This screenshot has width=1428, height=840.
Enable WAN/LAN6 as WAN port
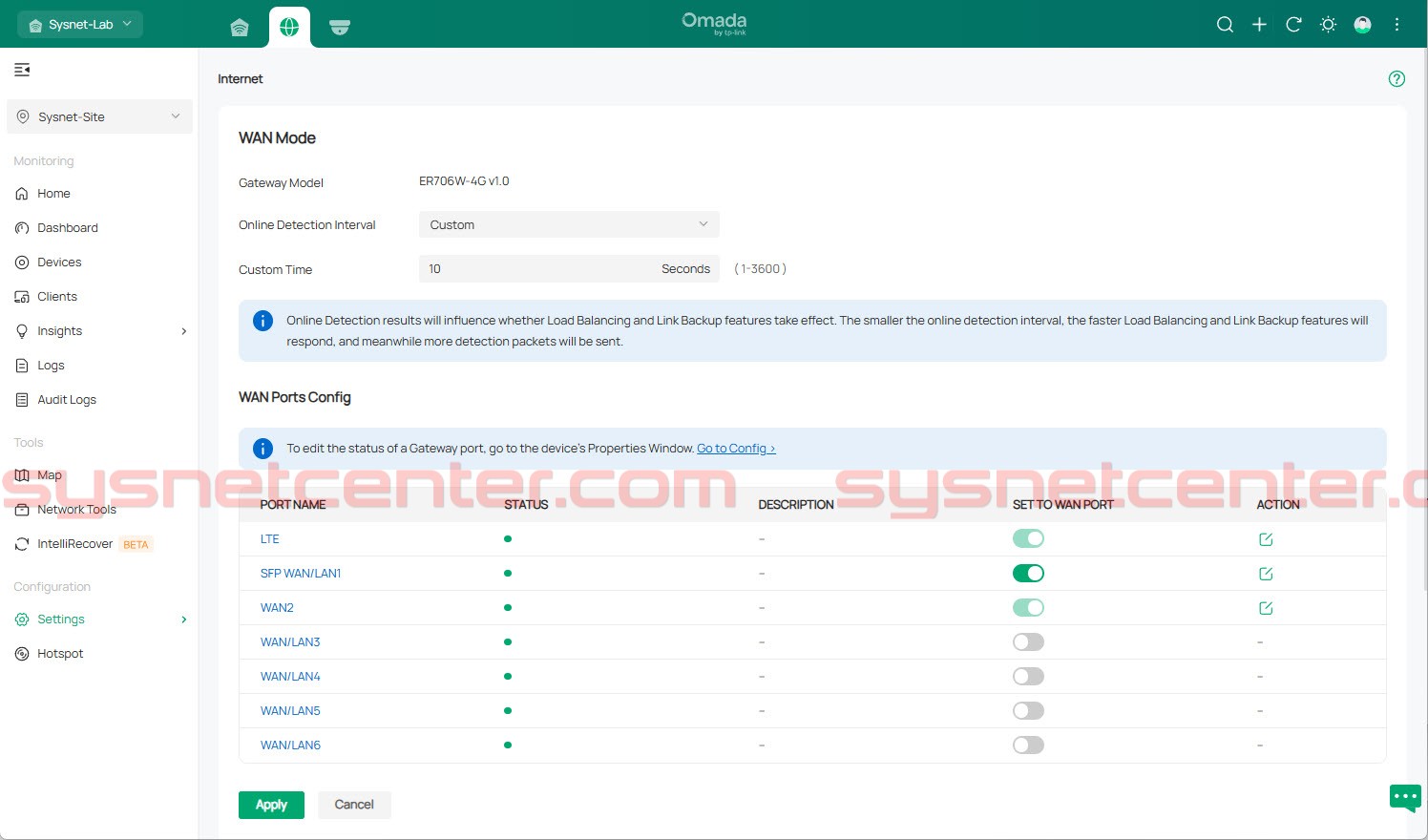click(1028, 745)
